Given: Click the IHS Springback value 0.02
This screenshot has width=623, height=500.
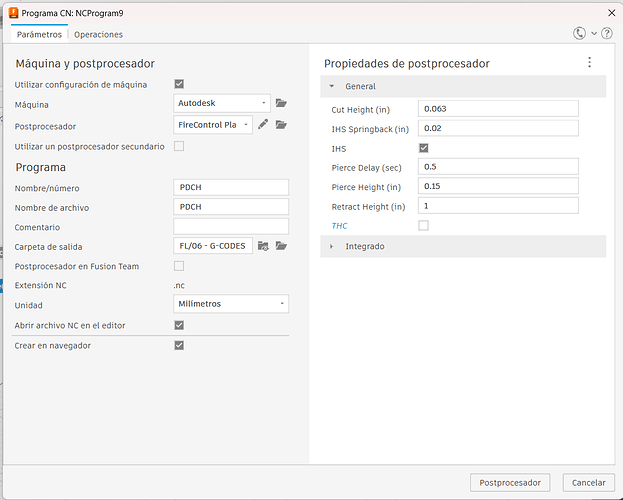Looking at the screenshot, I should (498, 128).
